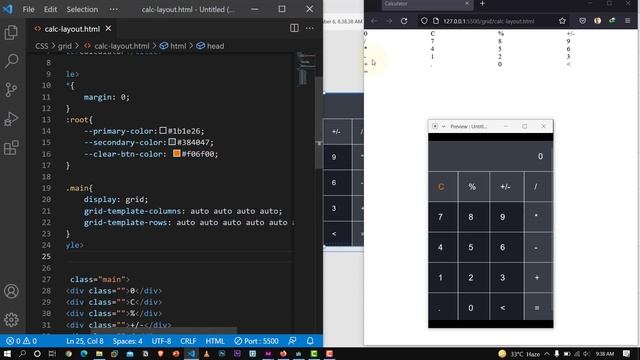The height and width of the screenshot is (360, 640).
Task: Open the Selection menu
Action: 82,9
